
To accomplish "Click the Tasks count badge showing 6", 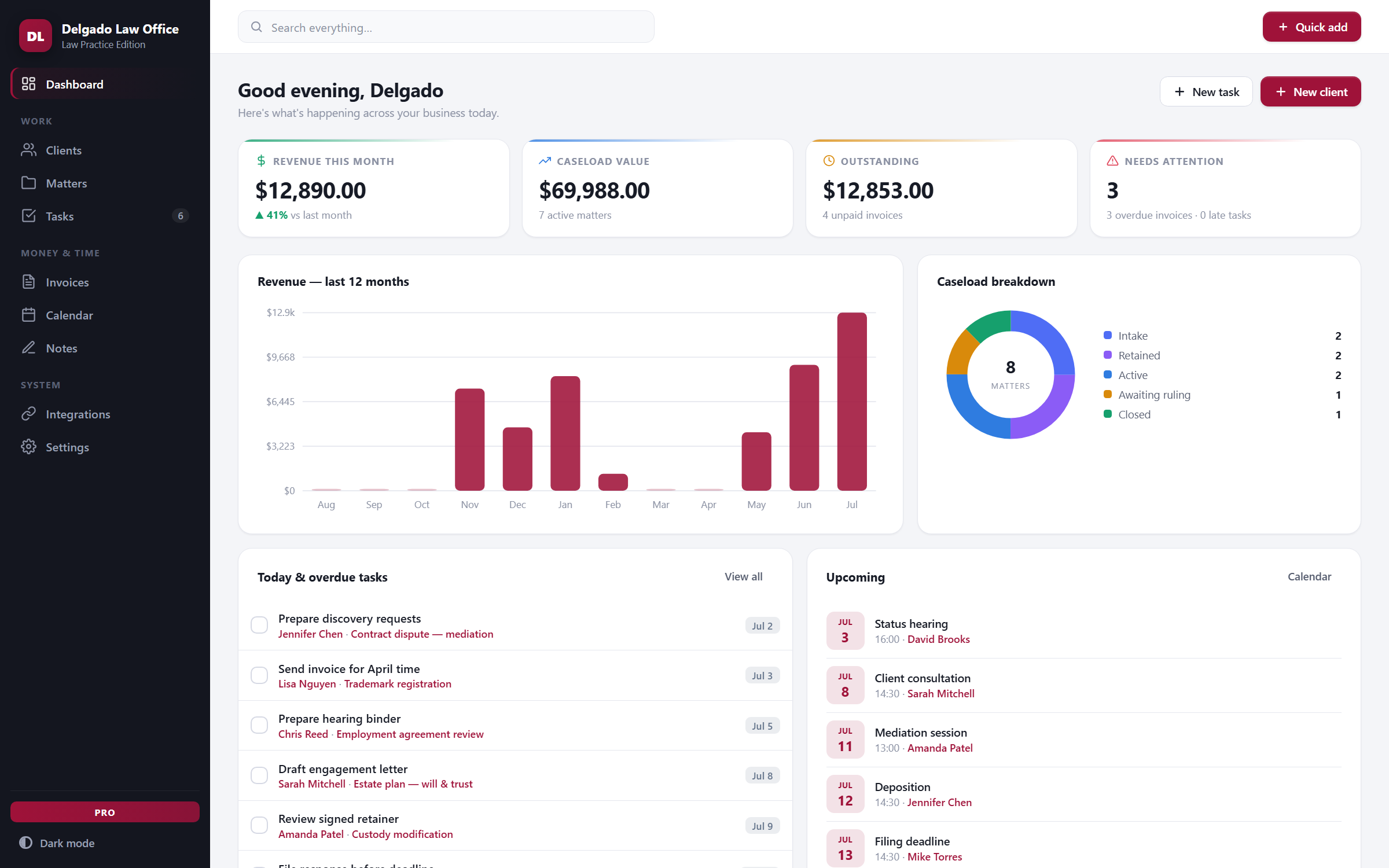I will [181, 216].
